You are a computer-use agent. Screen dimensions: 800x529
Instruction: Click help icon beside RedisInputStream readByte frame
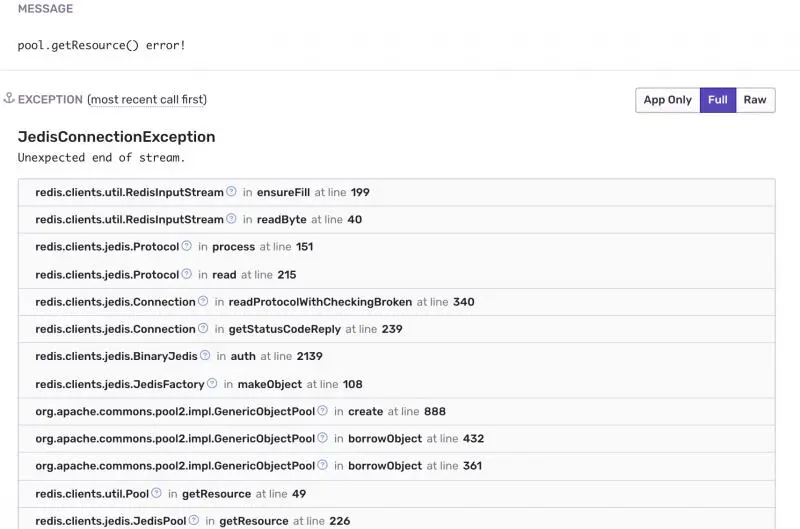[231, 218]
